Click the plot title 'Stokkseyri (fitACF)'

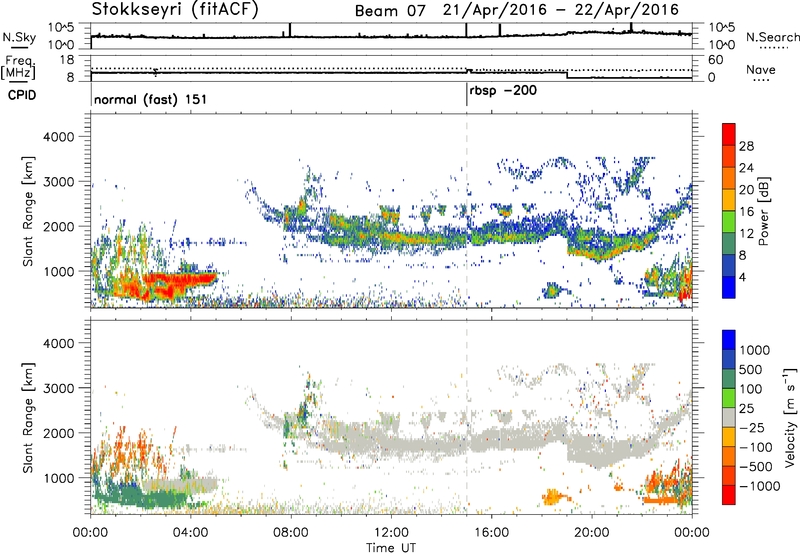175,10
